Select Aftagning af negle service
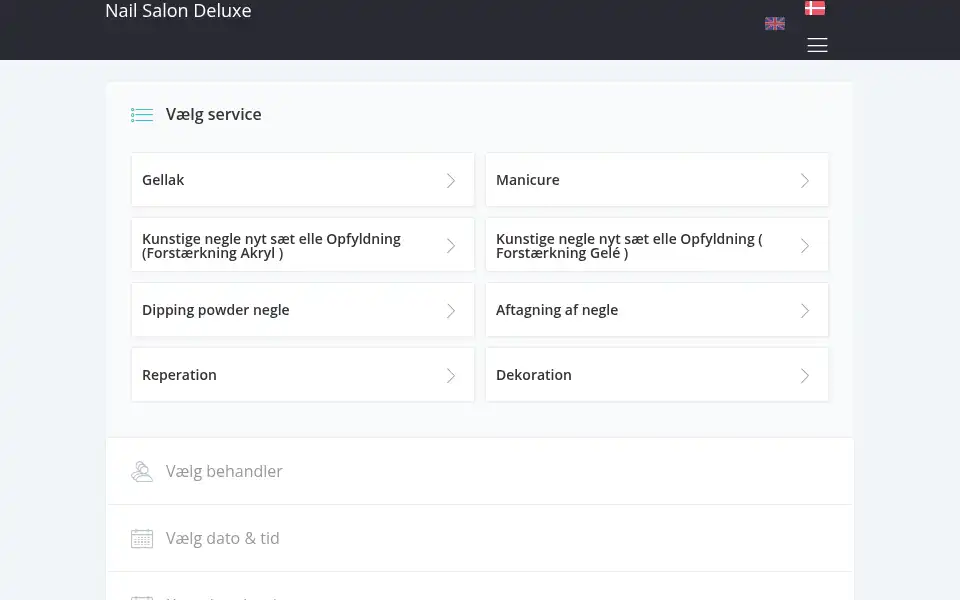 657,310
